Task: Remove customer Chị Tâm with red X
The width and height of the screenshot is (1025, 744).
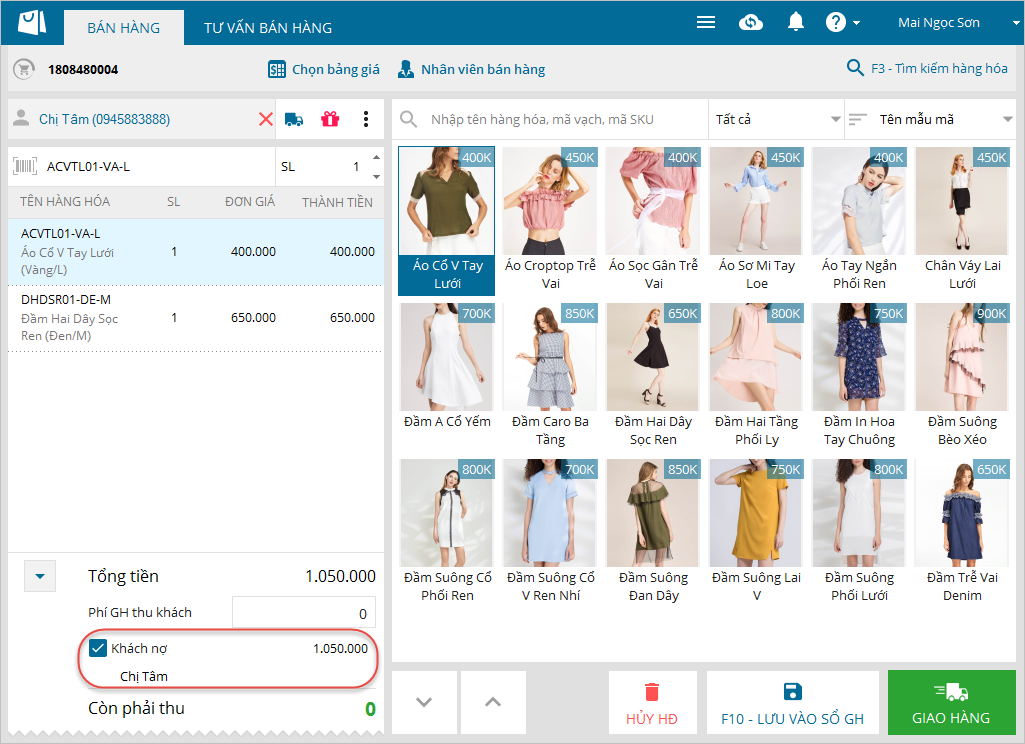Action: pyautogui.click(x=266, y=119)
